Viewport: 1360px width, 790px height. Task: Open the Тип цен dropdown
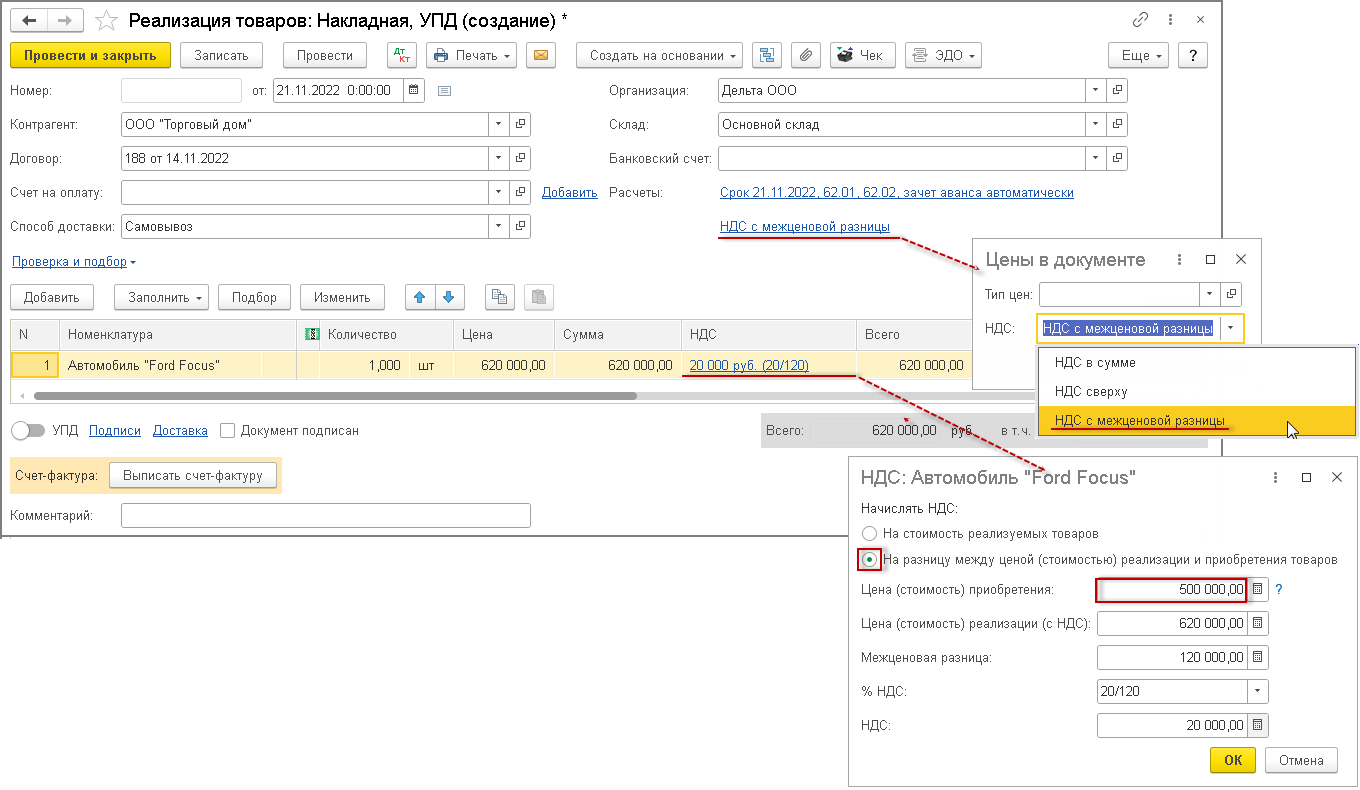pyautogui.click(x=1210, y=294)
